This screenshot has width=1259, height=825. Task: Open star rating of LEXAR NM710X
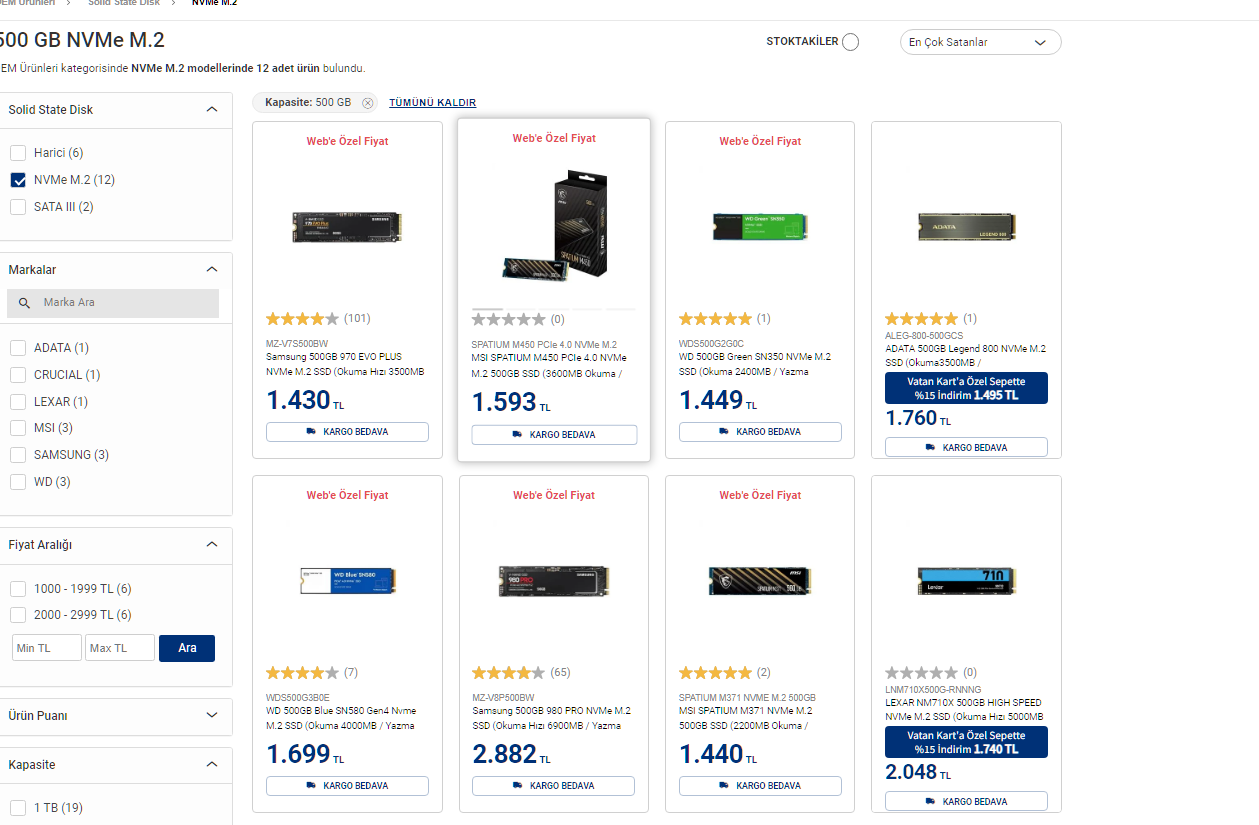pyautogui.click(x=921, y=673)
